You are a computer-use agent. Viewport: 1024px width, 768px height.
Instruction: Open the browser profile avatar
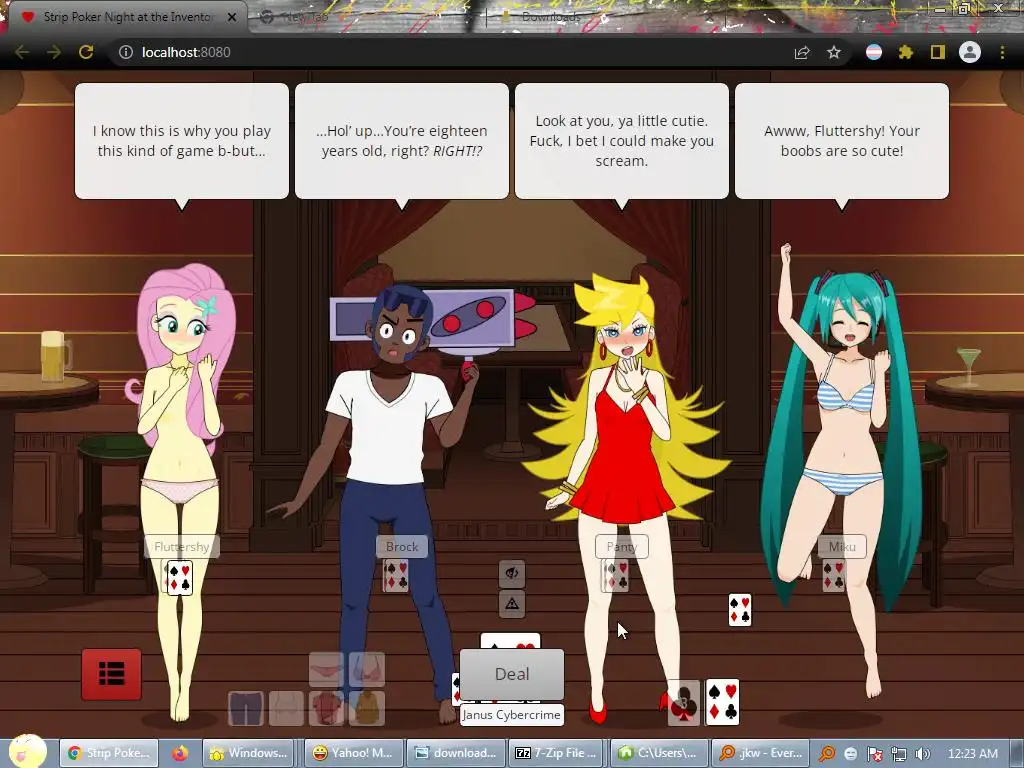point(970,52)
